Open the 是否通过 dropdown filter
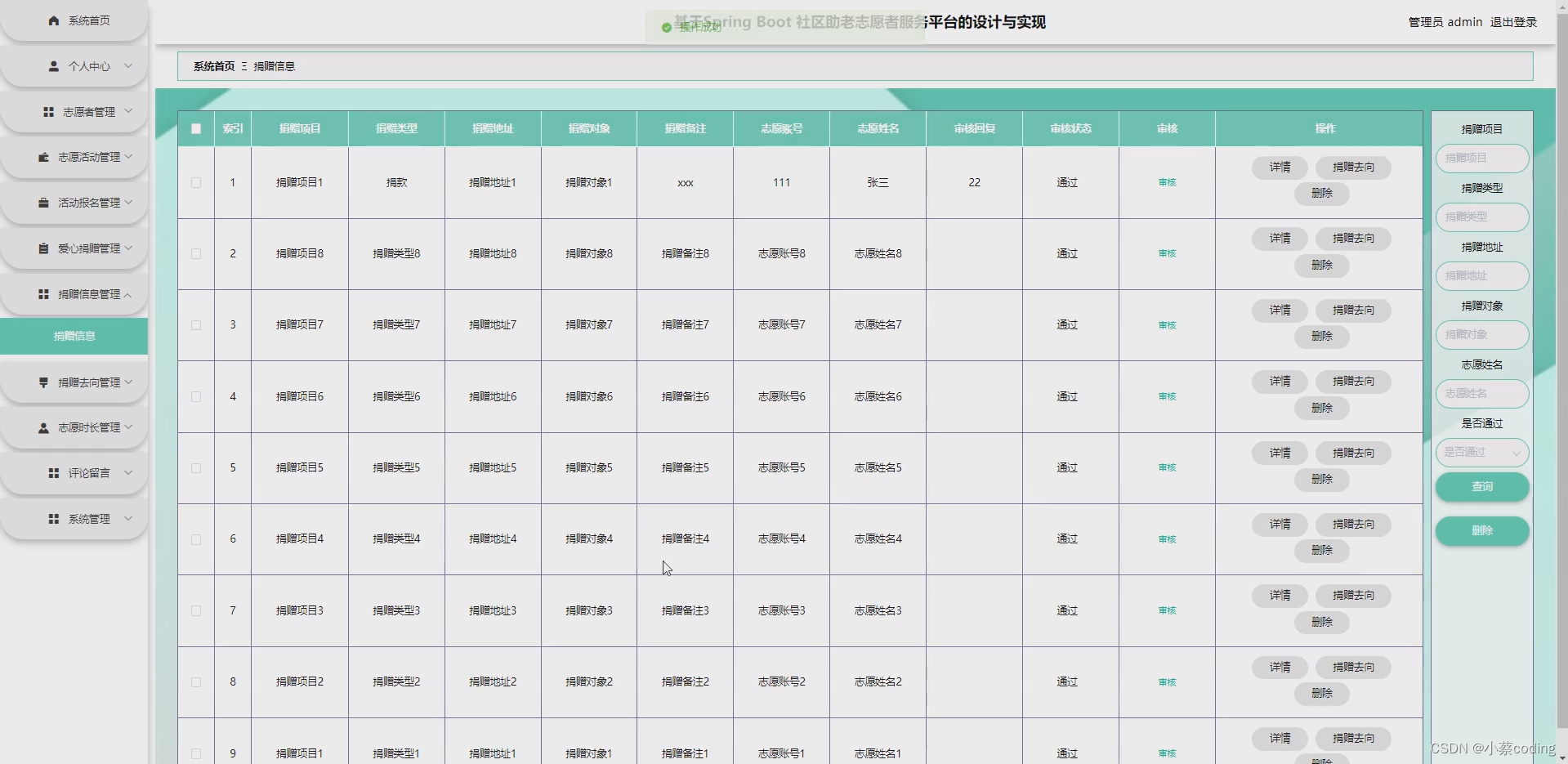This screenshot has width=1568, height=764. point(1482,452)
